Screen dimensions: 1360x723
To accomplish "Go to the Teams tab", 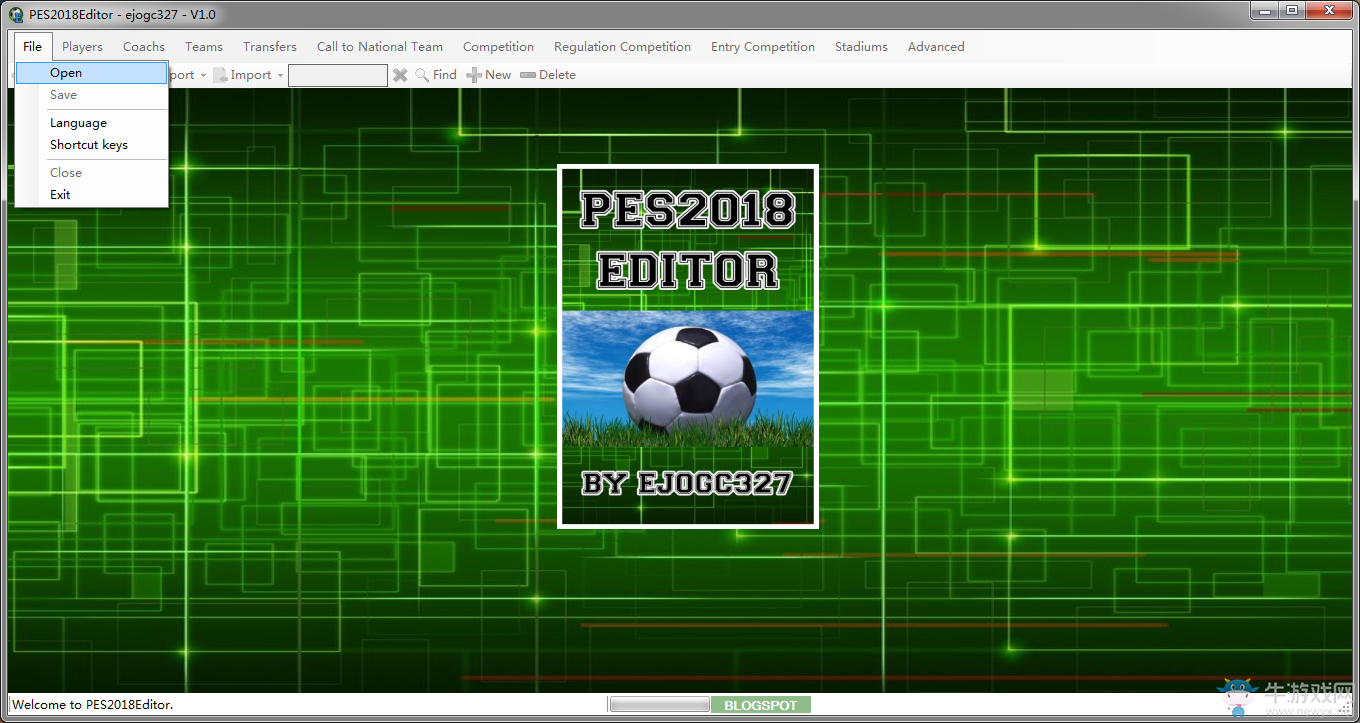I will coord(204,46).
